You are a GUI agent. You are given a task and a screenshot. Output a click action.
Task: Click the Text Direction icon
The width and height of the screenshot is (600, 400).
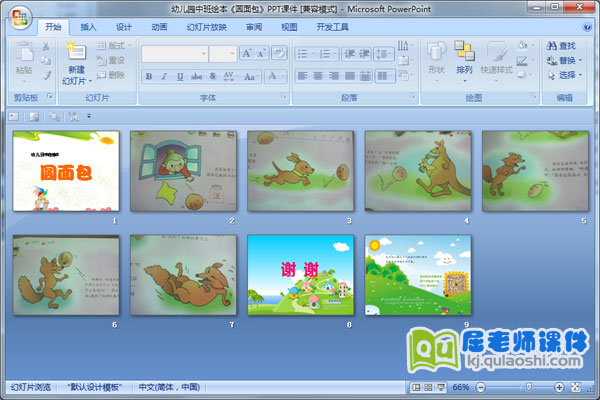pos(405,46)
